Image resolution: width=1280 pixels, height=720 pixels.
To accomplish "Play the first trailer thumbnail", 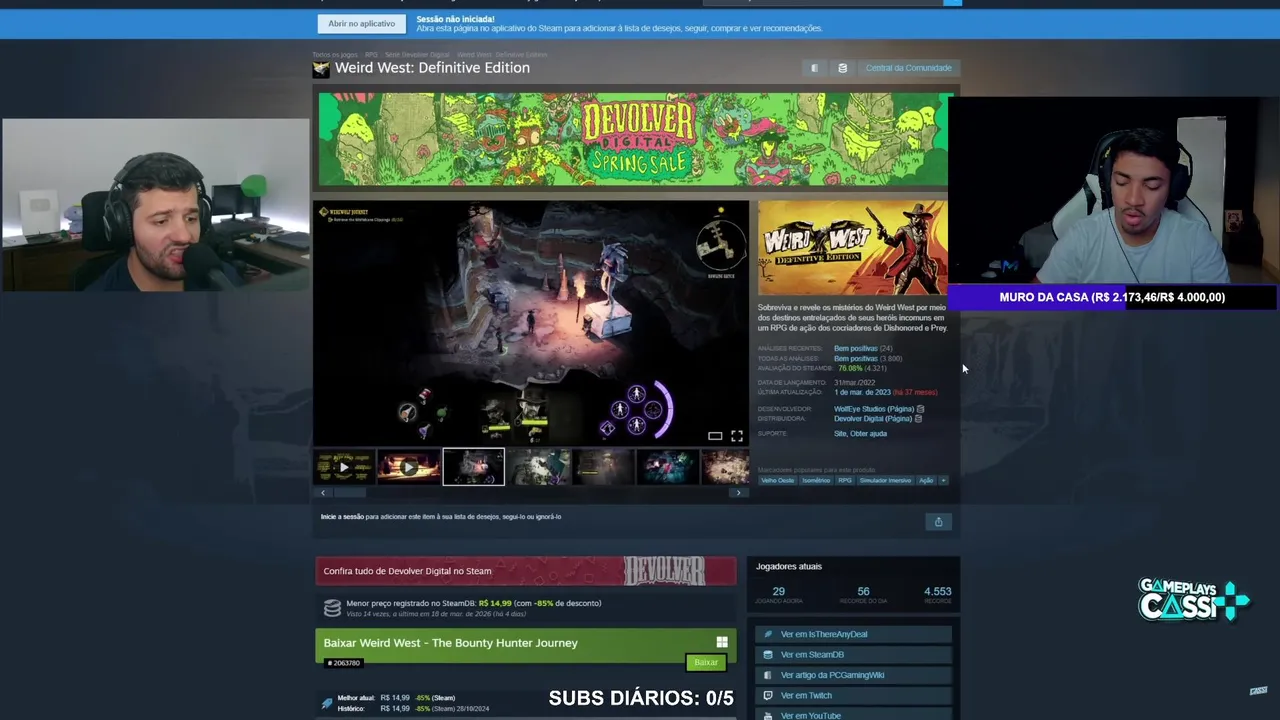I will tap(343, 467).
